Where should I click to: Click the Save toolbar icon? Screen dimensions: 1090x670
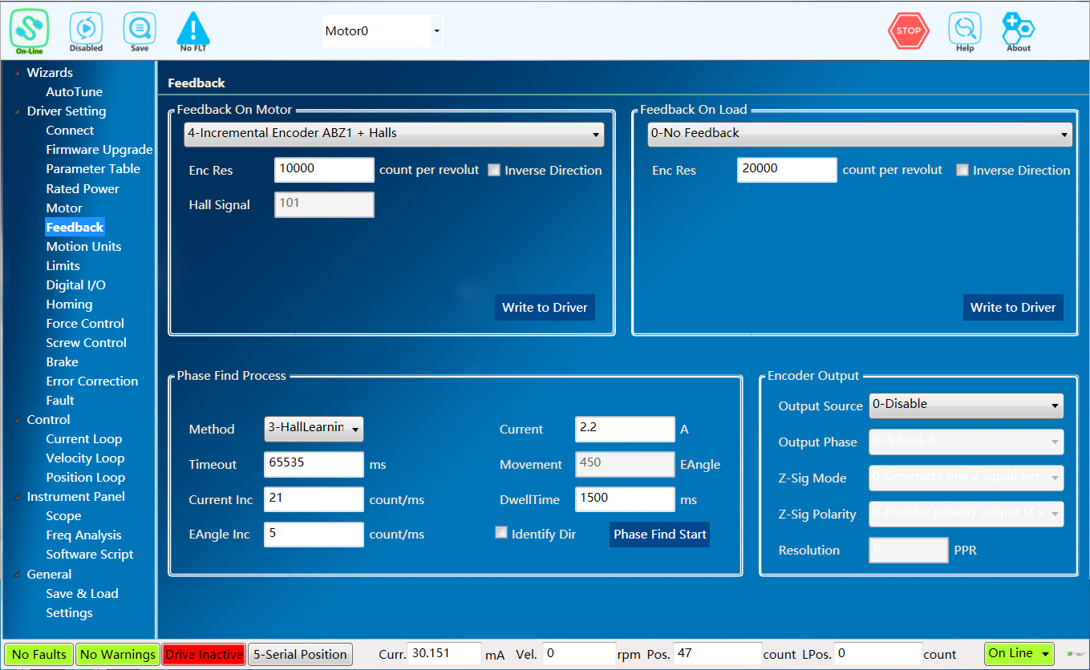point(140,31)
